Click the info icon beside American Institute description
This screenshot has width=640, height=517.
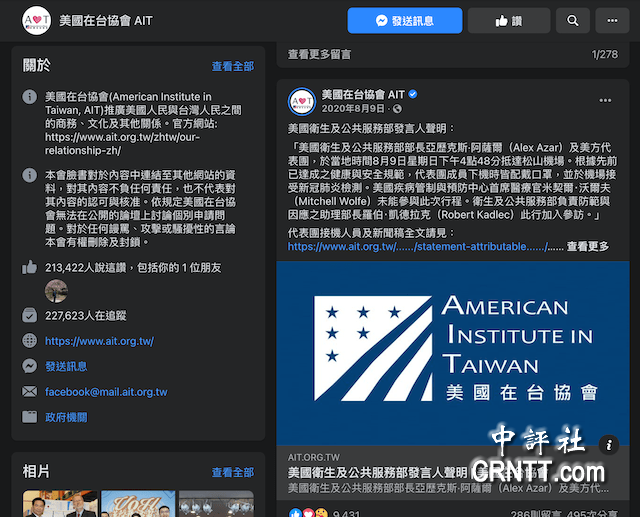click(29, 97)
